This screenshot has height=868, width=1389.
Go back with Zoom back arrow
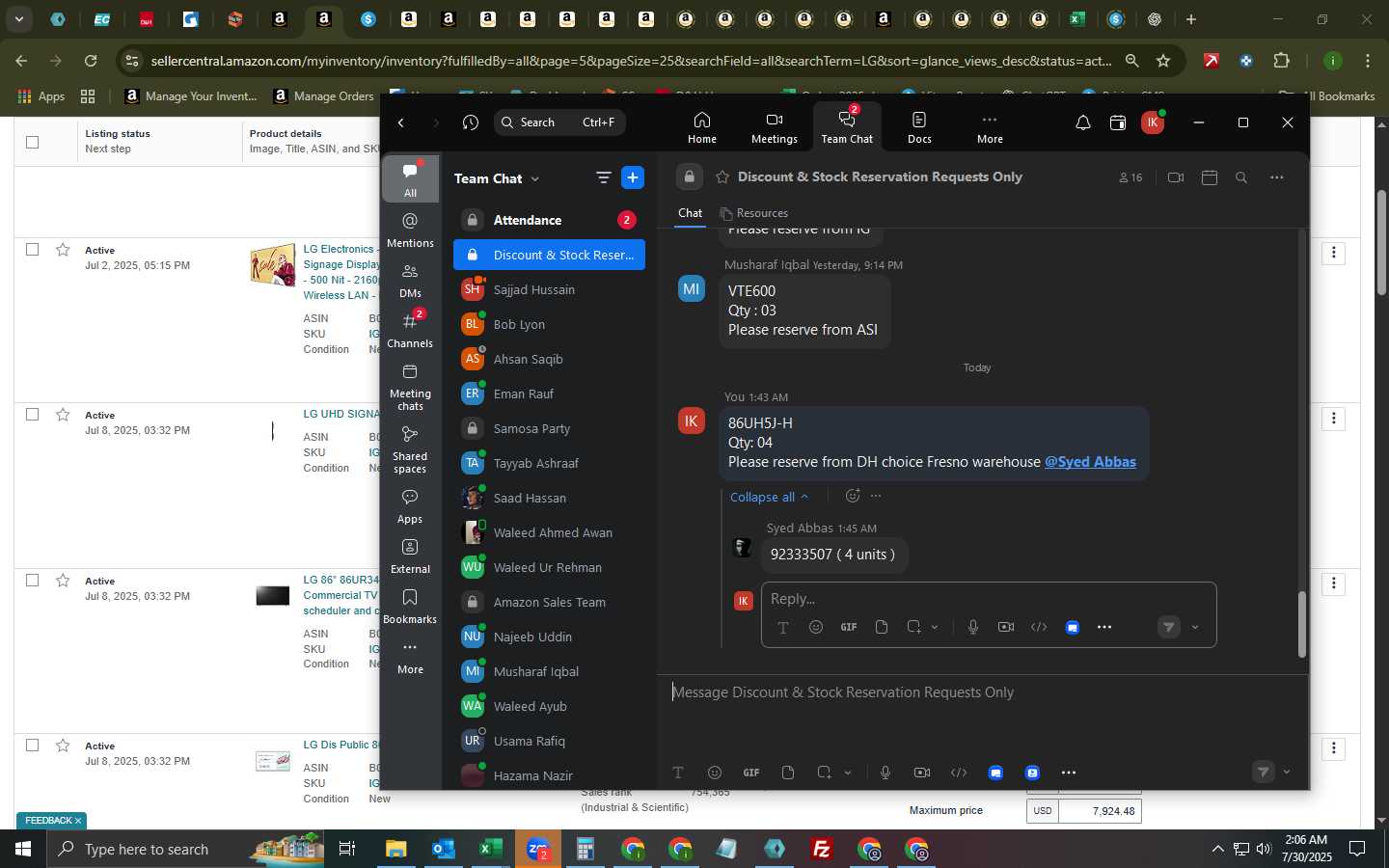(401, 122)
